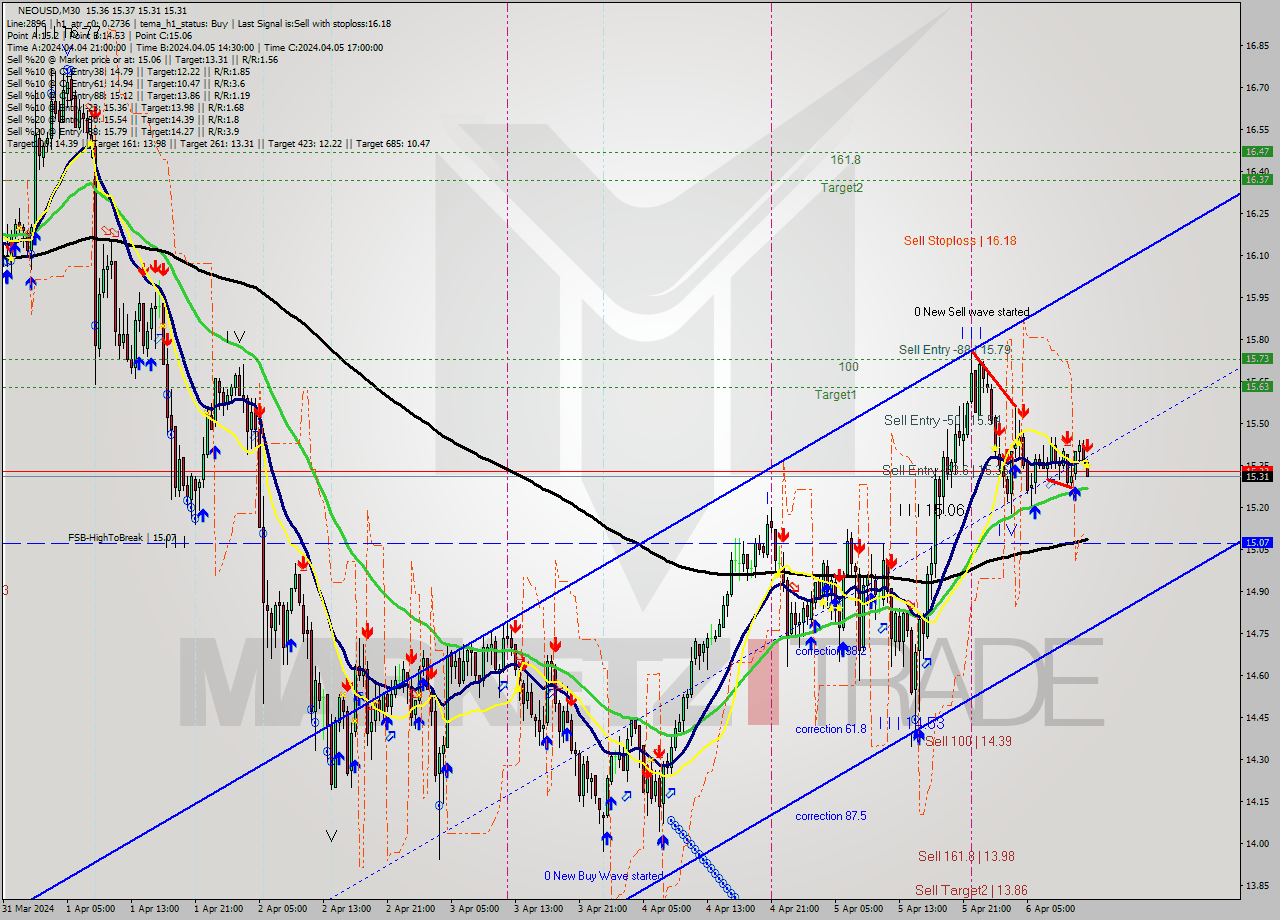Image resolution: width=1280 pixels, height=920 pixels.
Task: Click '0 New Sell wave started' annotation
Action: click(x=972, y=312)
